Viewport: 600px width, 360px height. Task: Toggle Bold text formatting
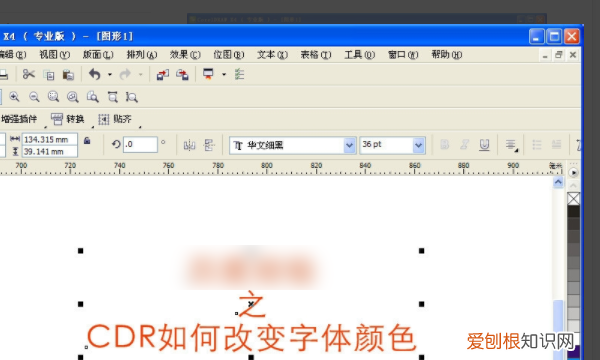click(x=445, y=144)
